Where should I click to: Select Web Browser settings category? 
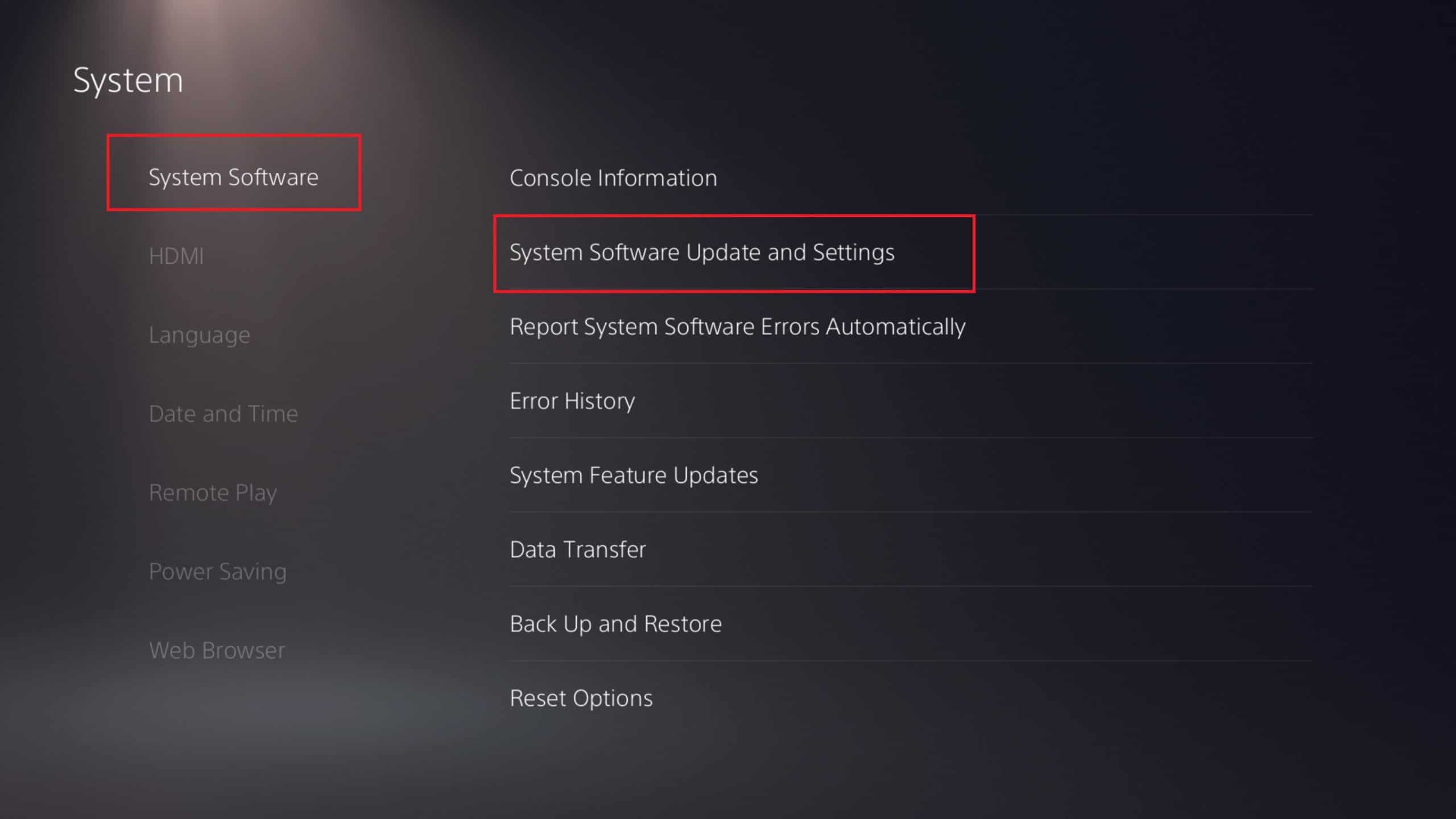coord(217,650)
